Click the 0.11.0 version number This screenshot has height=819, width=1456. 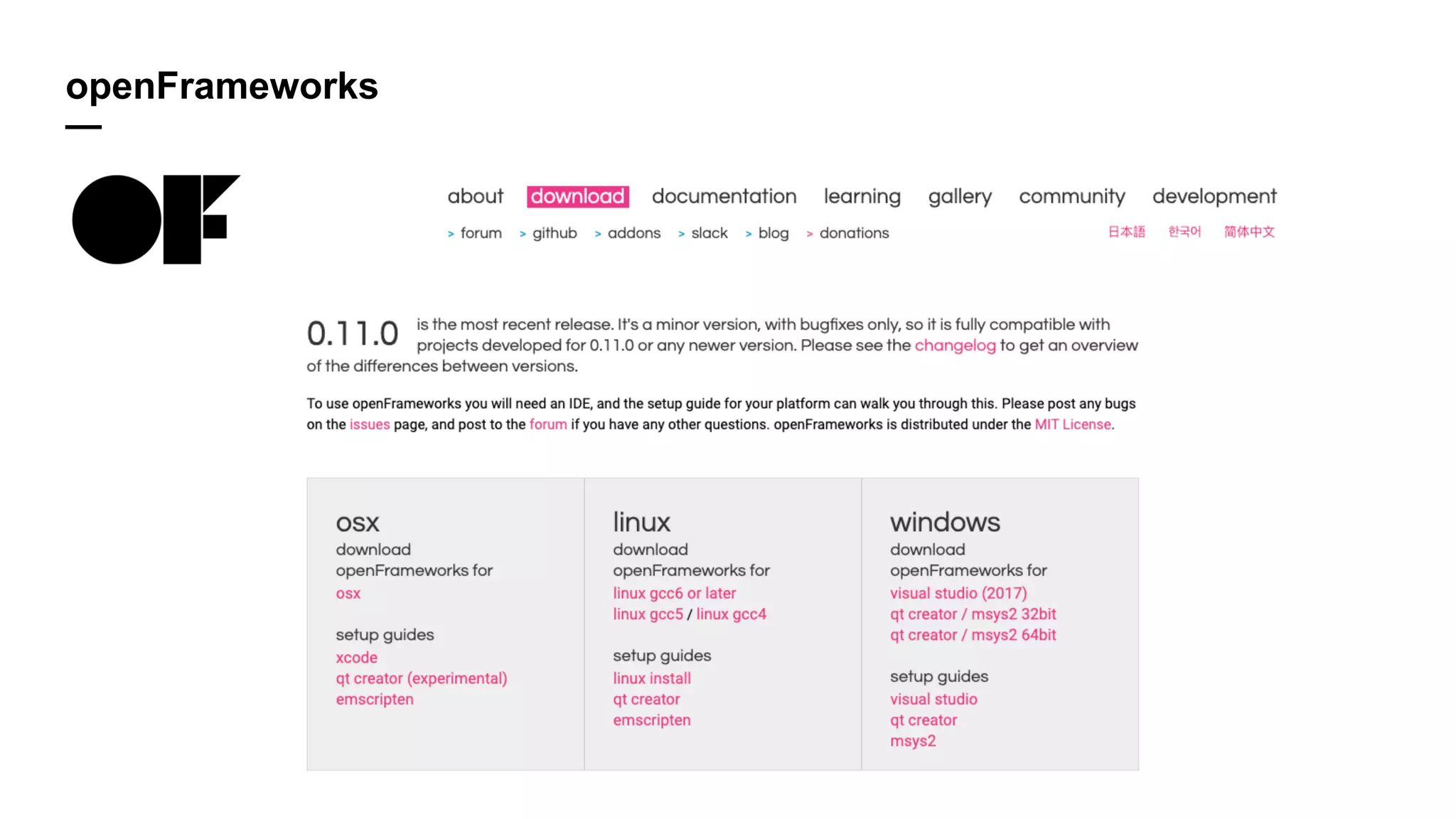[352, 333]
